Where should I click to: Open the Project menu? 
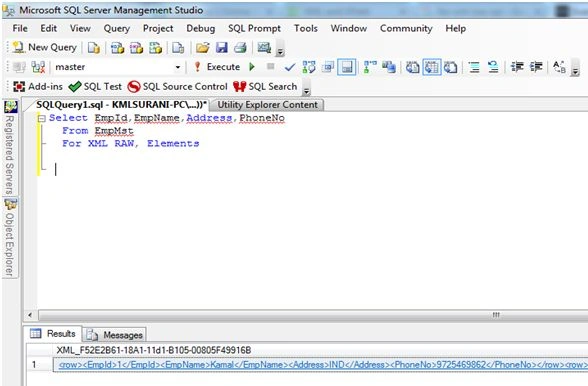tap(158, 29)
